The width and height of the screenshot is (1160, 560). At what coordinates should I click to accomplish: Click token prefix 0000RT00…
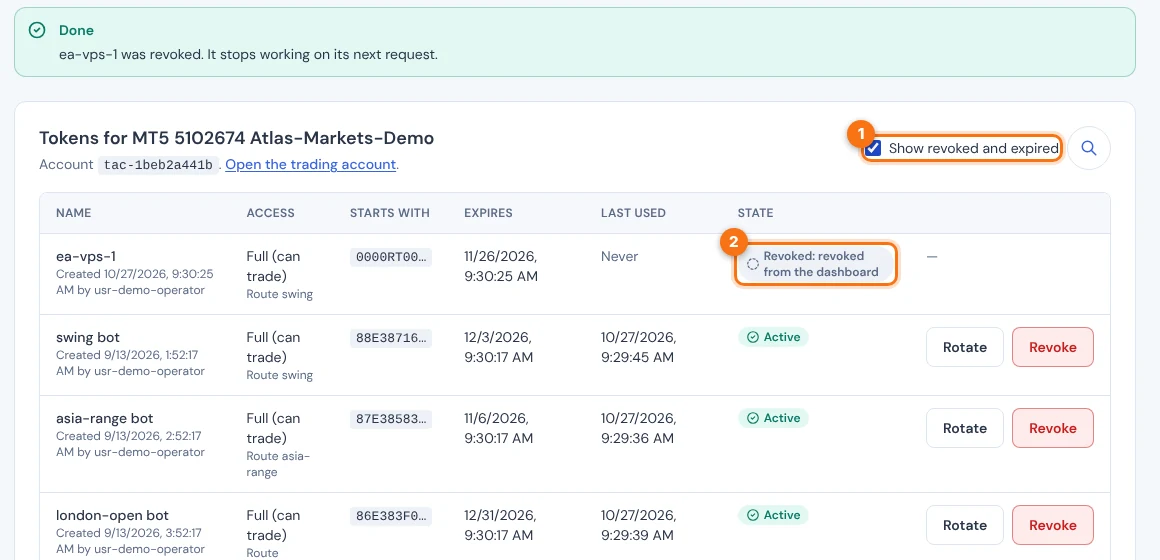click(391, 257)
